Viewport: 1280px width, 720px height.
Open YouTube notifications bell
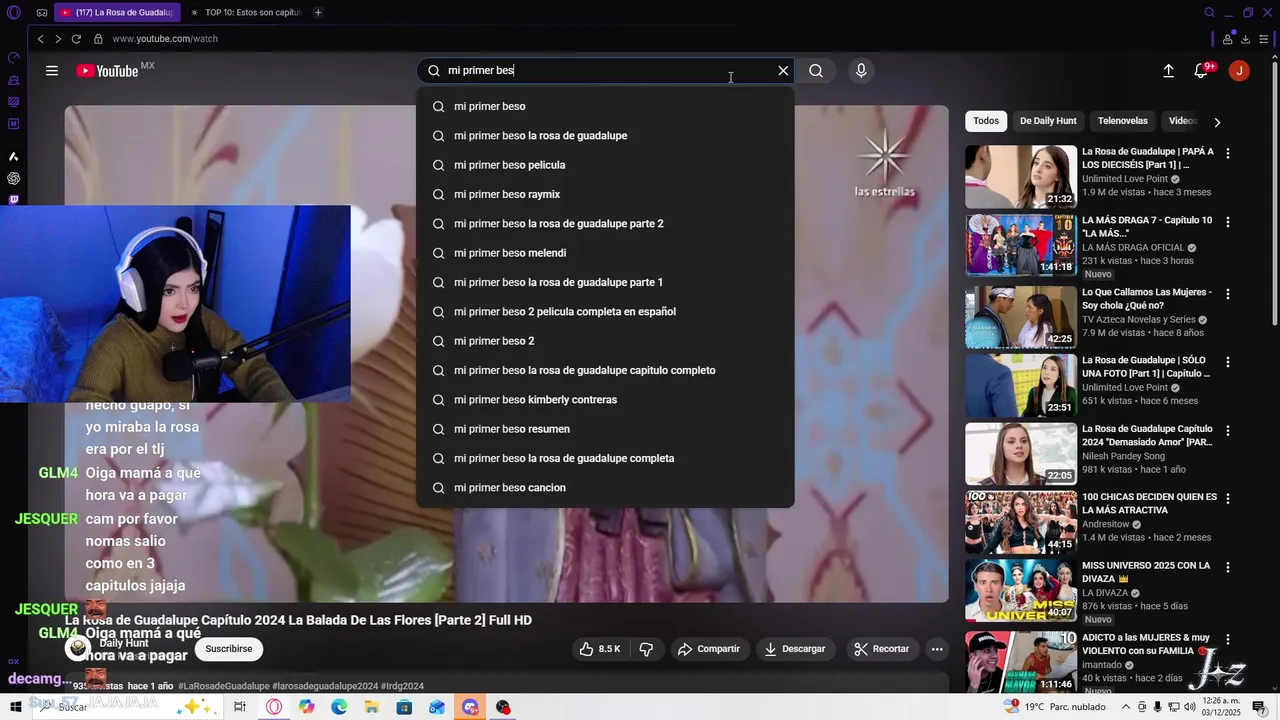[x=1201, y=71]
